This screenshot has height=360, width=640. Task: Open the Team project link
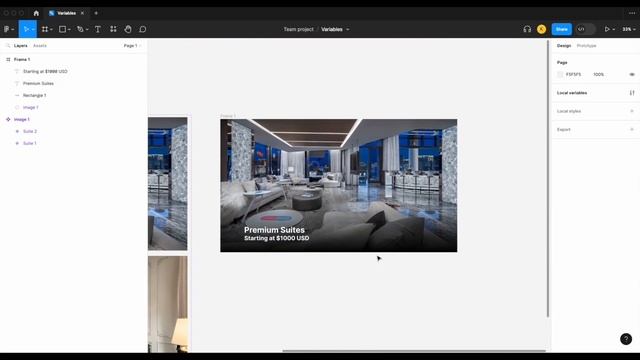pos(298,29)
